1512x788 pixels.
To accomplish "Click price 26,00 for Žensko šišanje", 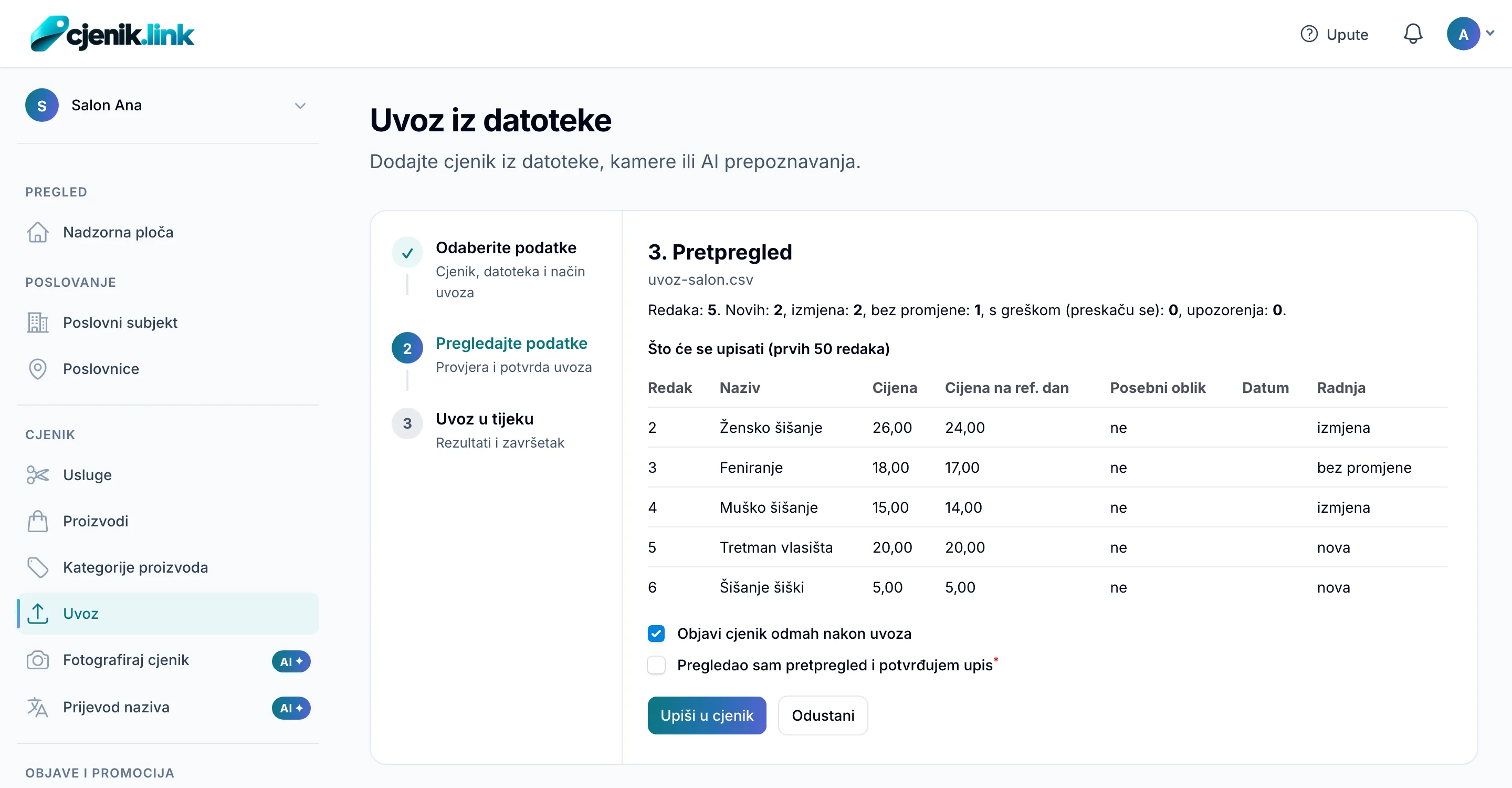I will (892, 428).
